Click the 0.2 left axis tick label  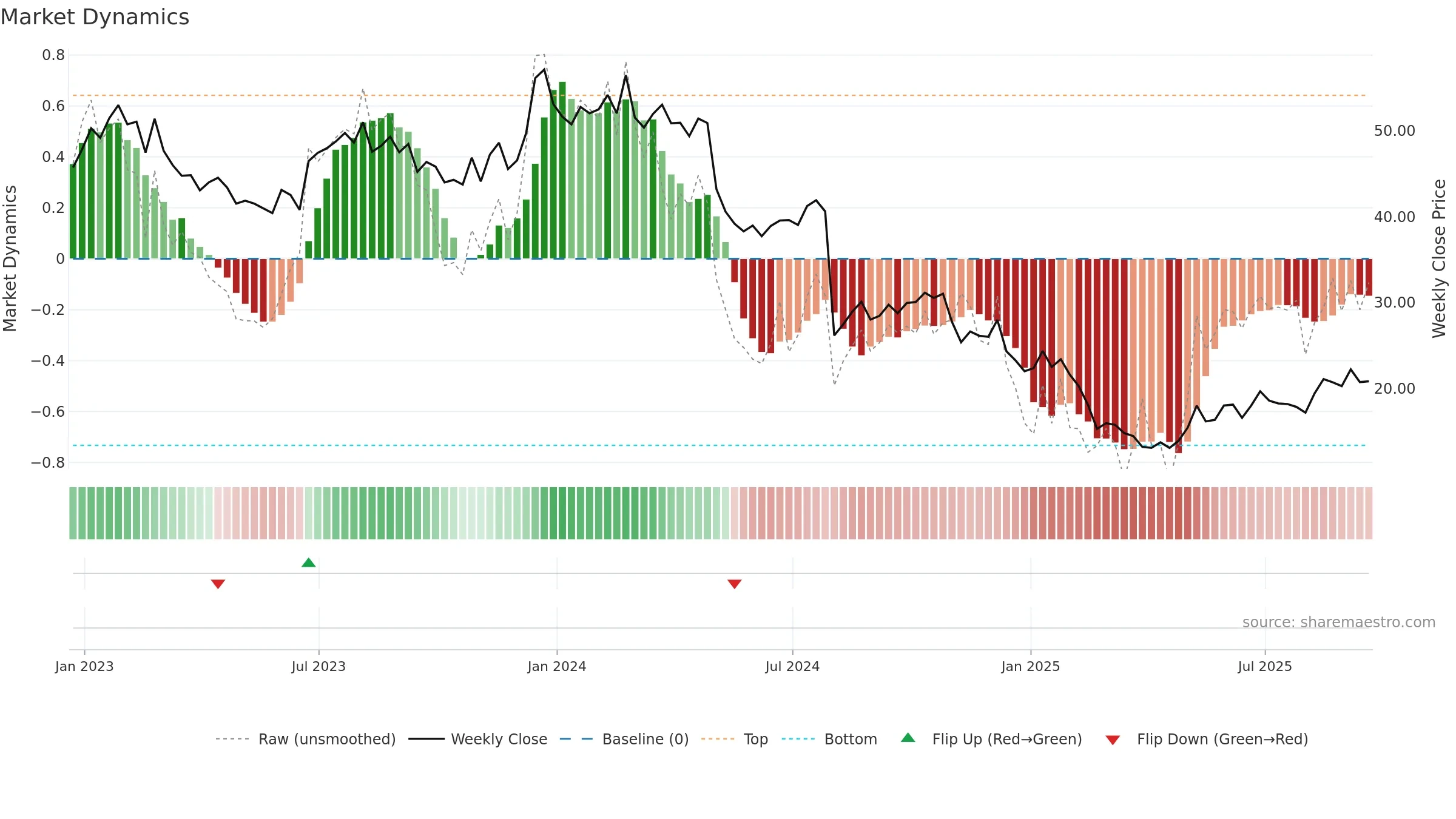pos(53,208)
